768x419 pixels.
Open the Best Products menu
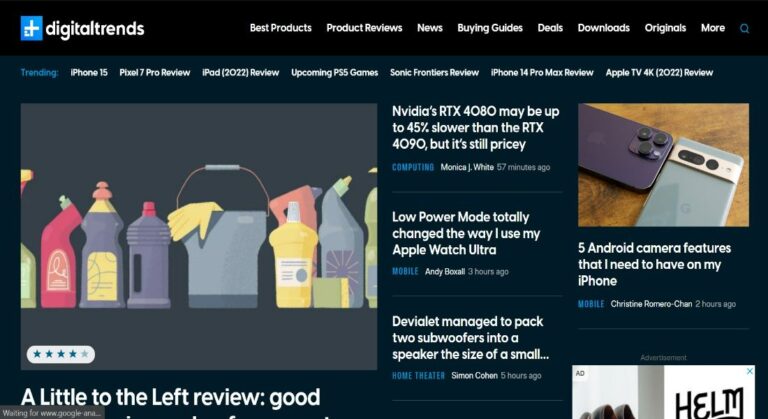[281, 28]
